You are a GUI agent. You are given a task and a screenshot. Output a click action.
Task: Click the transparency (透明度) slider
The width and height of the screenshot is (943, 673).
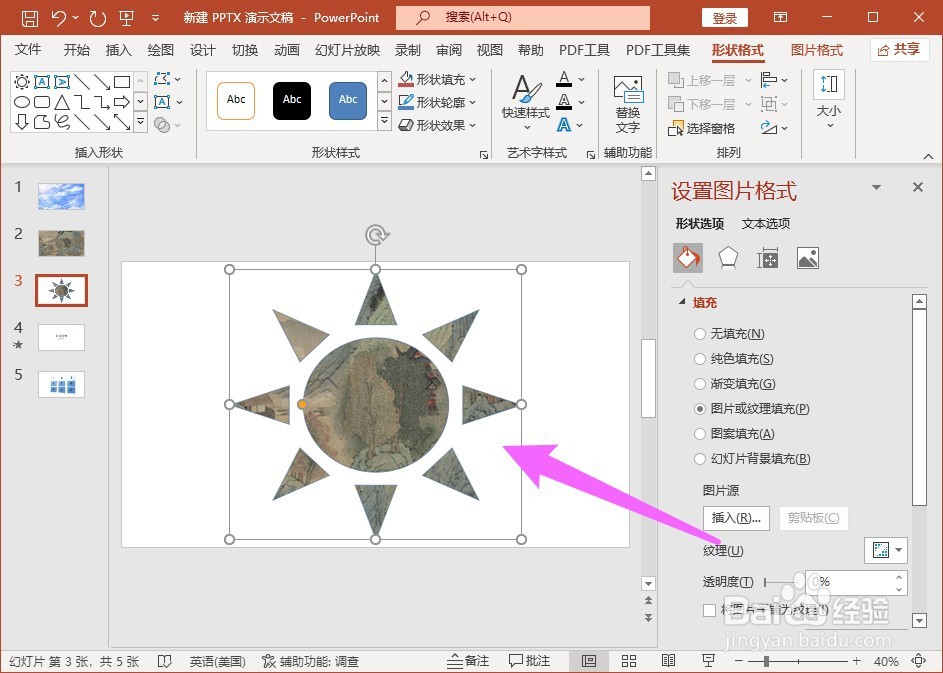pos(782,582)
